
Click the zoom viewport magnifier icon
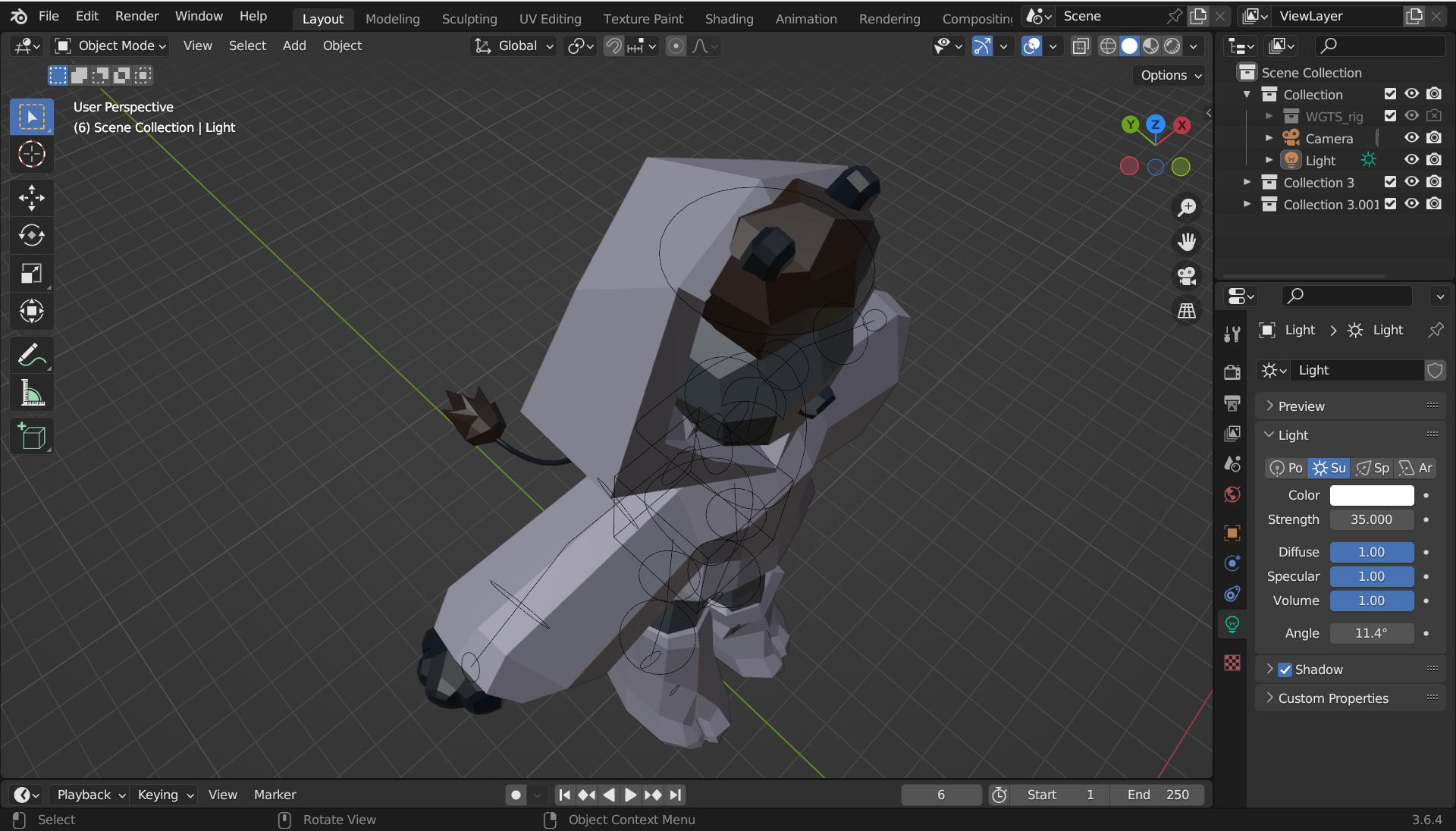[x=1187, y=207]
